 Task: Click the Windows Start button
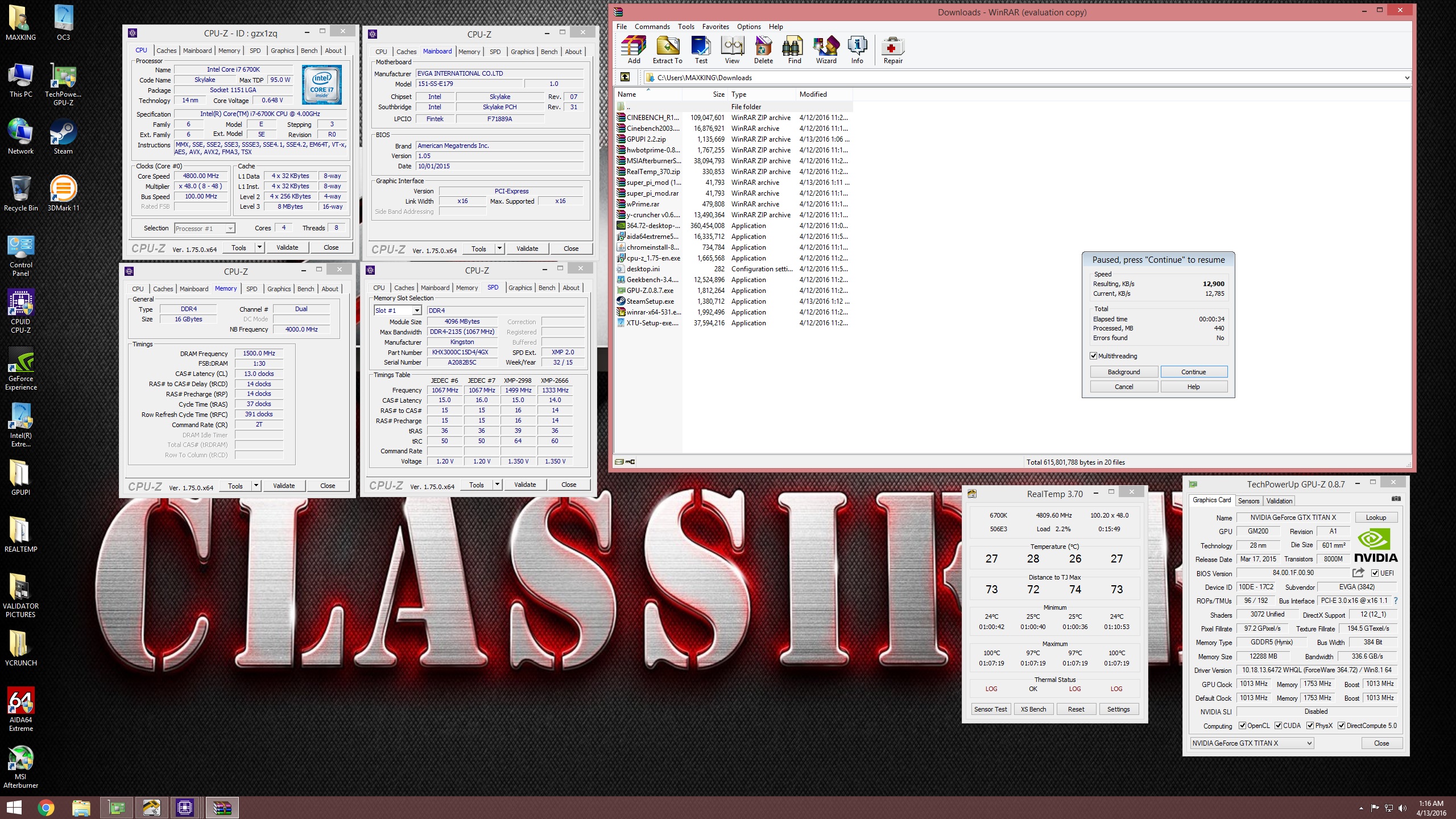[x=14, y=808]
